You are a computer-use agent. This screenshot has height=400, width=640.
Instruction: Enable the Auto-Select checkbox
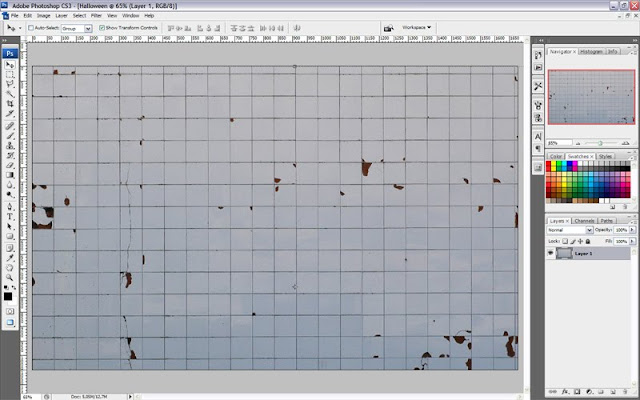[31, 28]
